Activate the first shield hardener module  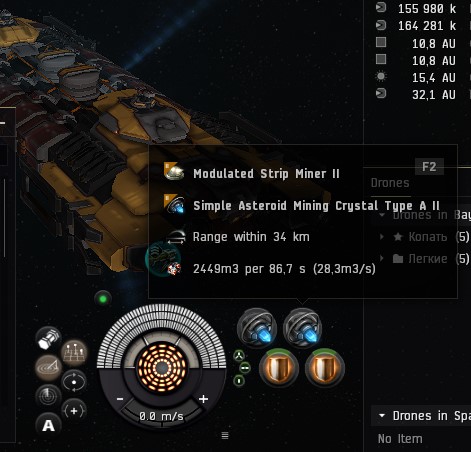pos(279,368)
